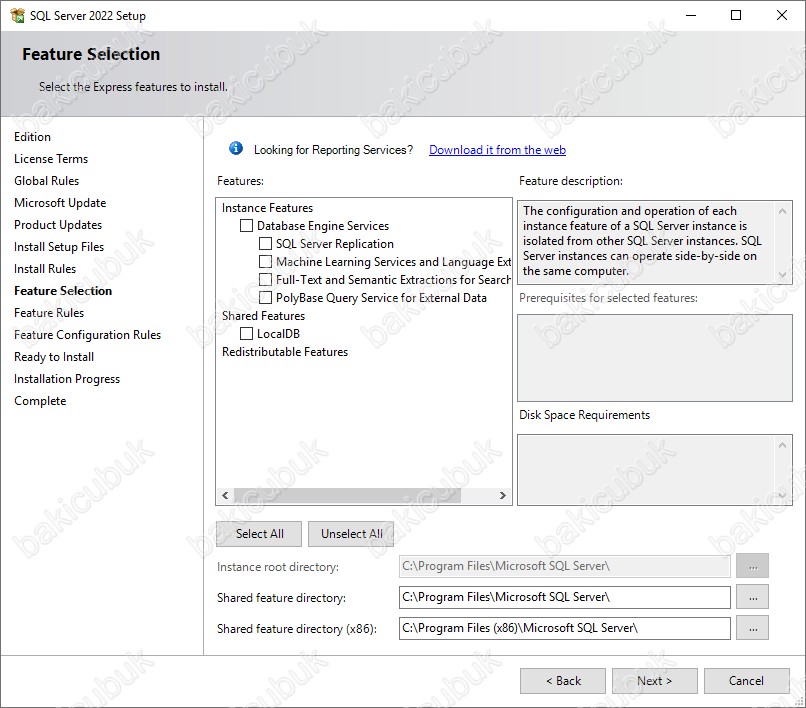This screenshot has height=708, width=806.
Task: Go back with the < Back button
Action: [x=563, y=681]
